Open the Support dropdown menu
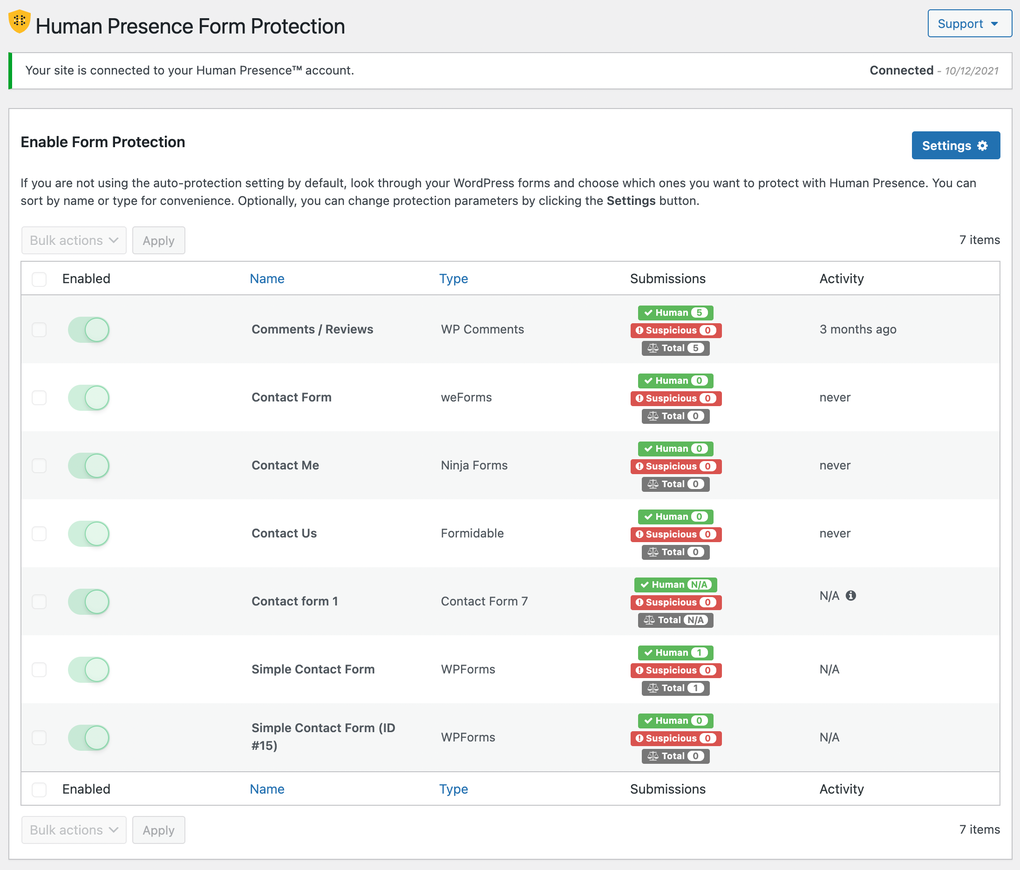The image size is (1020, 870). tap(969, 23)
